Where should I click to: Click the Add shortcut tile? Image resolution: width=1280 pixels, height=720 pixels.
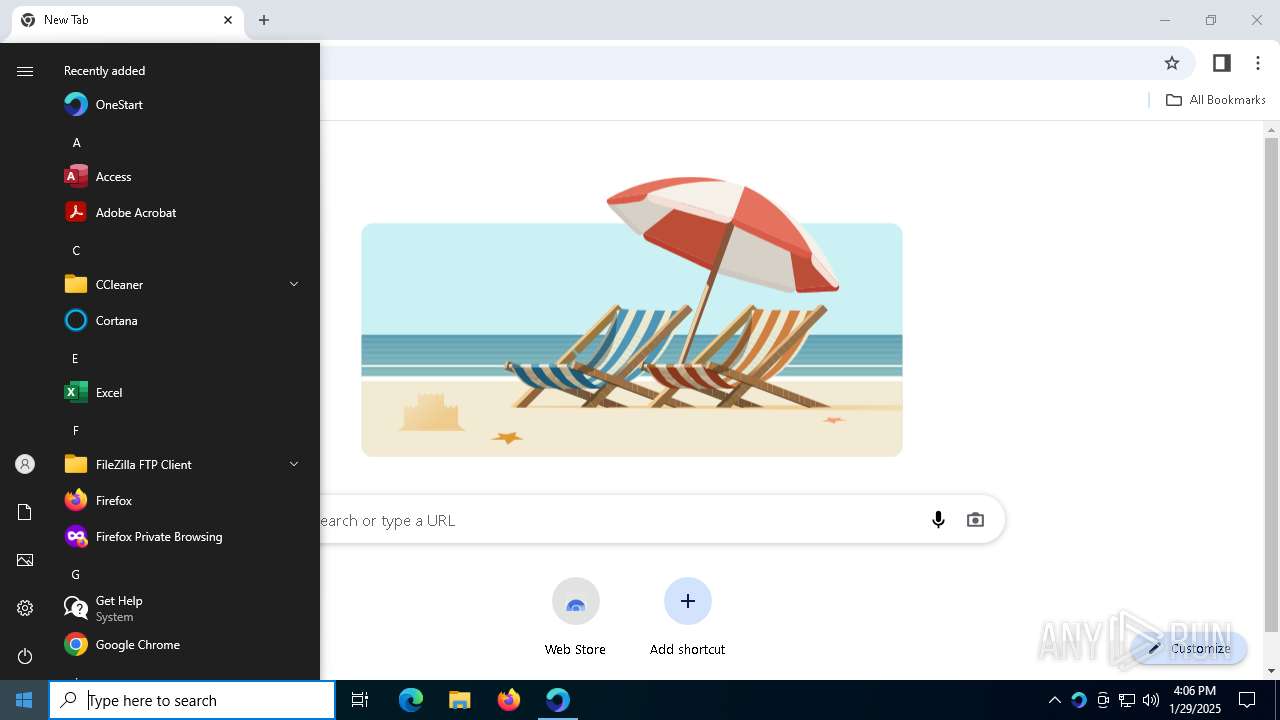tap(687, 617)
